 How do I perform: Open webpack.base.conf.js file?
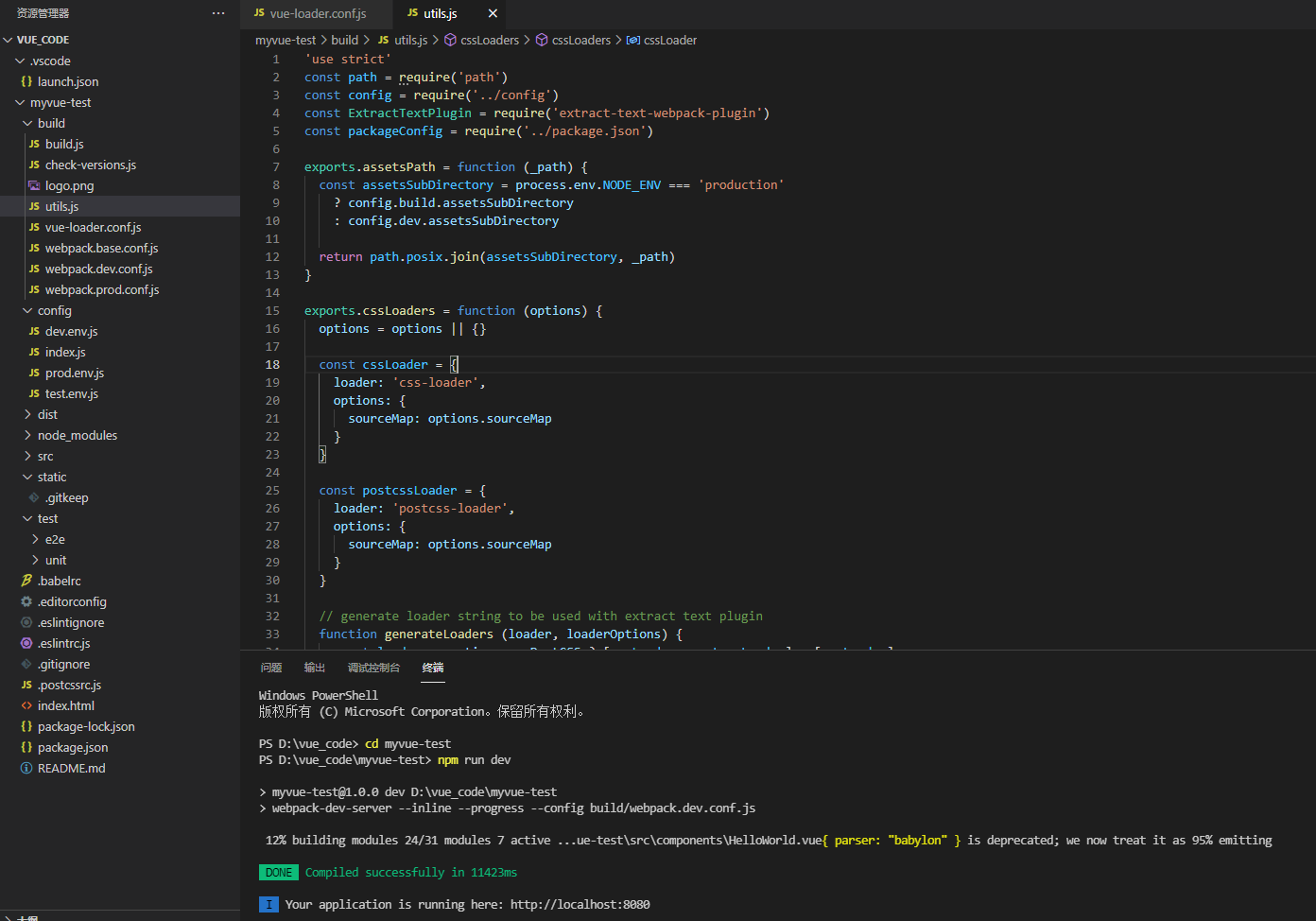(120, 248)
